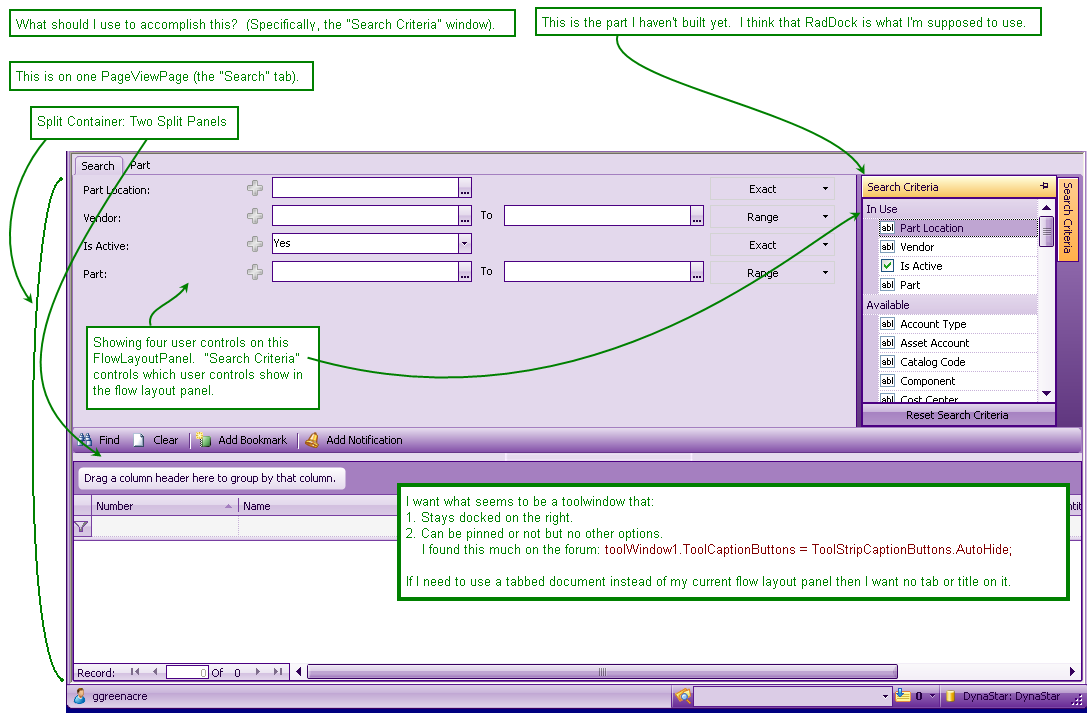Click the vertical Search Criteria side tab
The width and height of the screenshot is (1087, 713).
click(x=1068, y=218)
